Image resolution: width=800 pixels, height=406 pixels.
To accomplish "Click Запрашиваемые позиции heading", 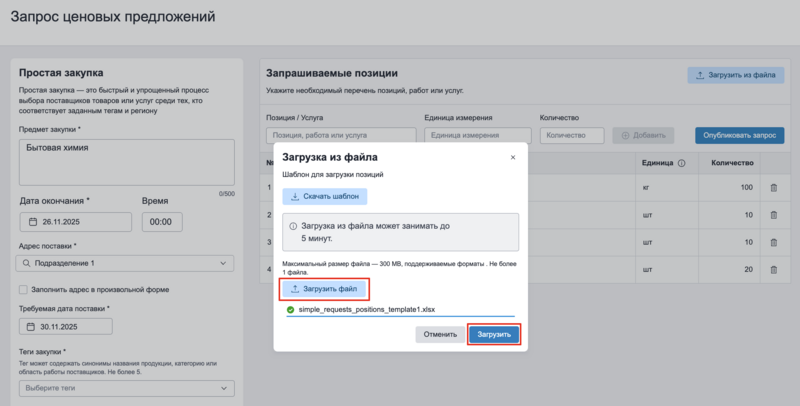I will (x=332, y=73).
